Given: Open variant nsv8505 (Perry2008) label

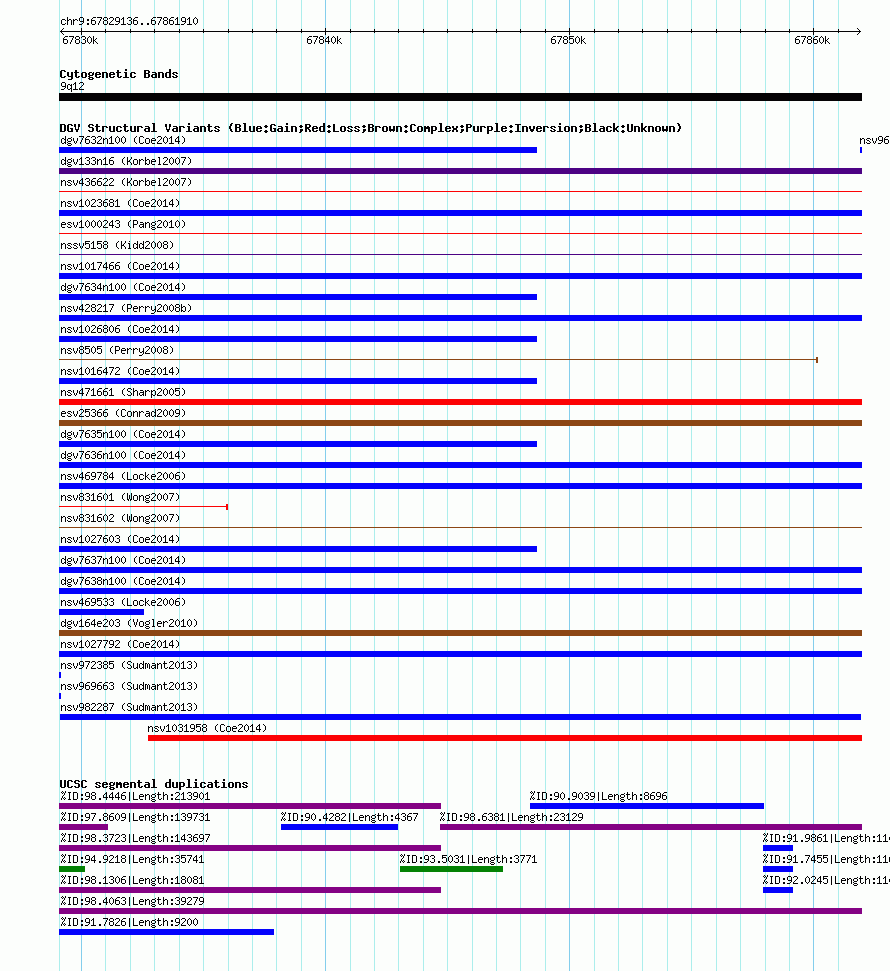Looking at the screenshot, I should (116, 351).
